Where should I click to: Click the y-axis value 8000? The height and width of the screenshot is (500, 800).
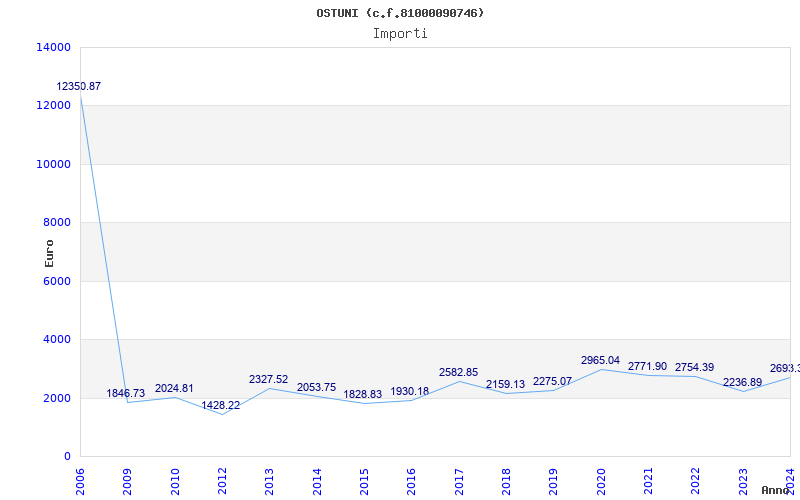tap(56, 222)
